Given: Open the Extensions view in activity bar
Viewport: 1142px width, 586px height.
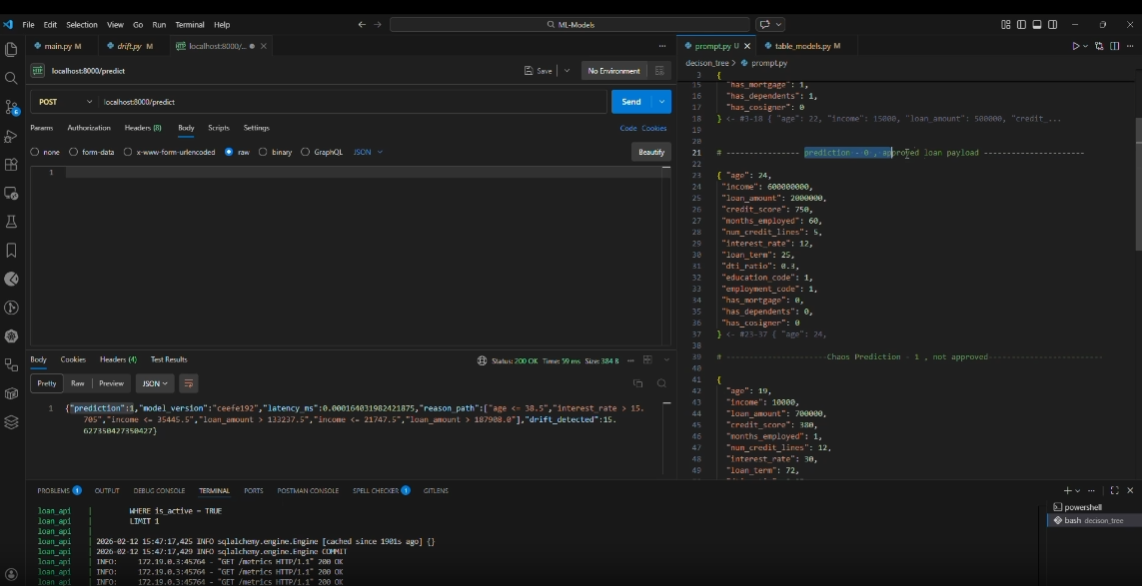Looking at the screenshot, I should 11,165.
